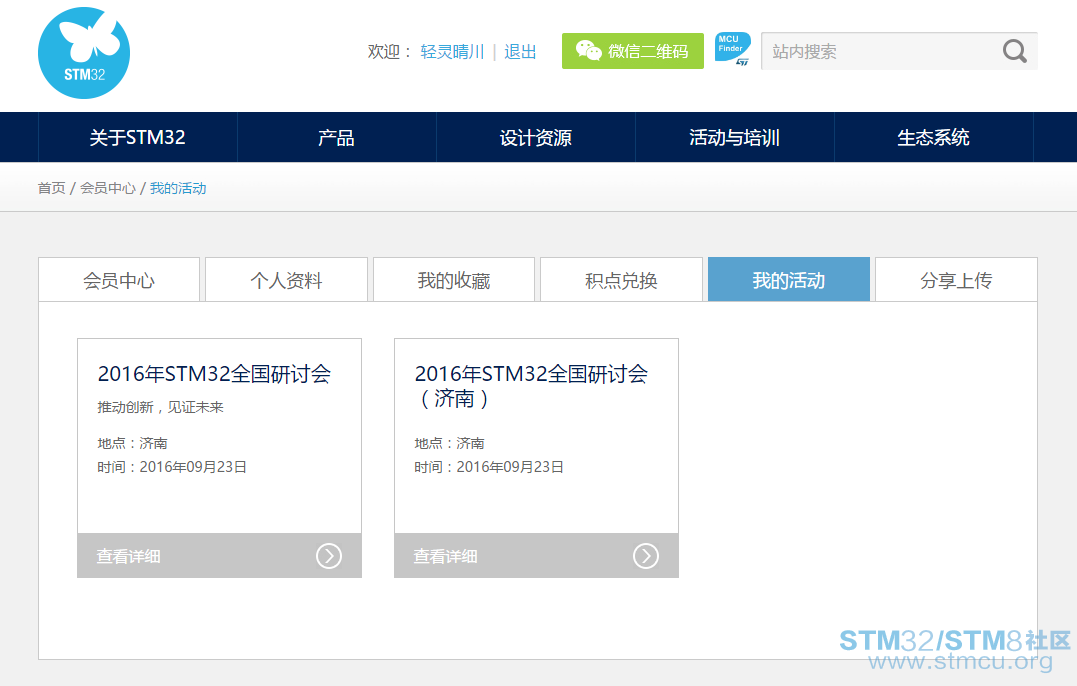The width and height of the screenshot is (1077, 686).
Task: Switch to the 分享上传 tab
Action: [956, 279]
